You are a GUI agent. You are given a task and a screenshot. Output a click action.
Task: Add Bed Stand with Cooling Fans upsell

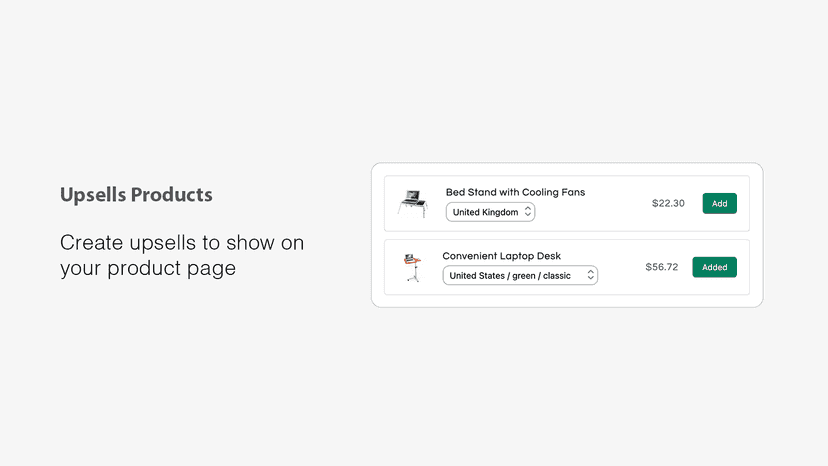(719, 203)
